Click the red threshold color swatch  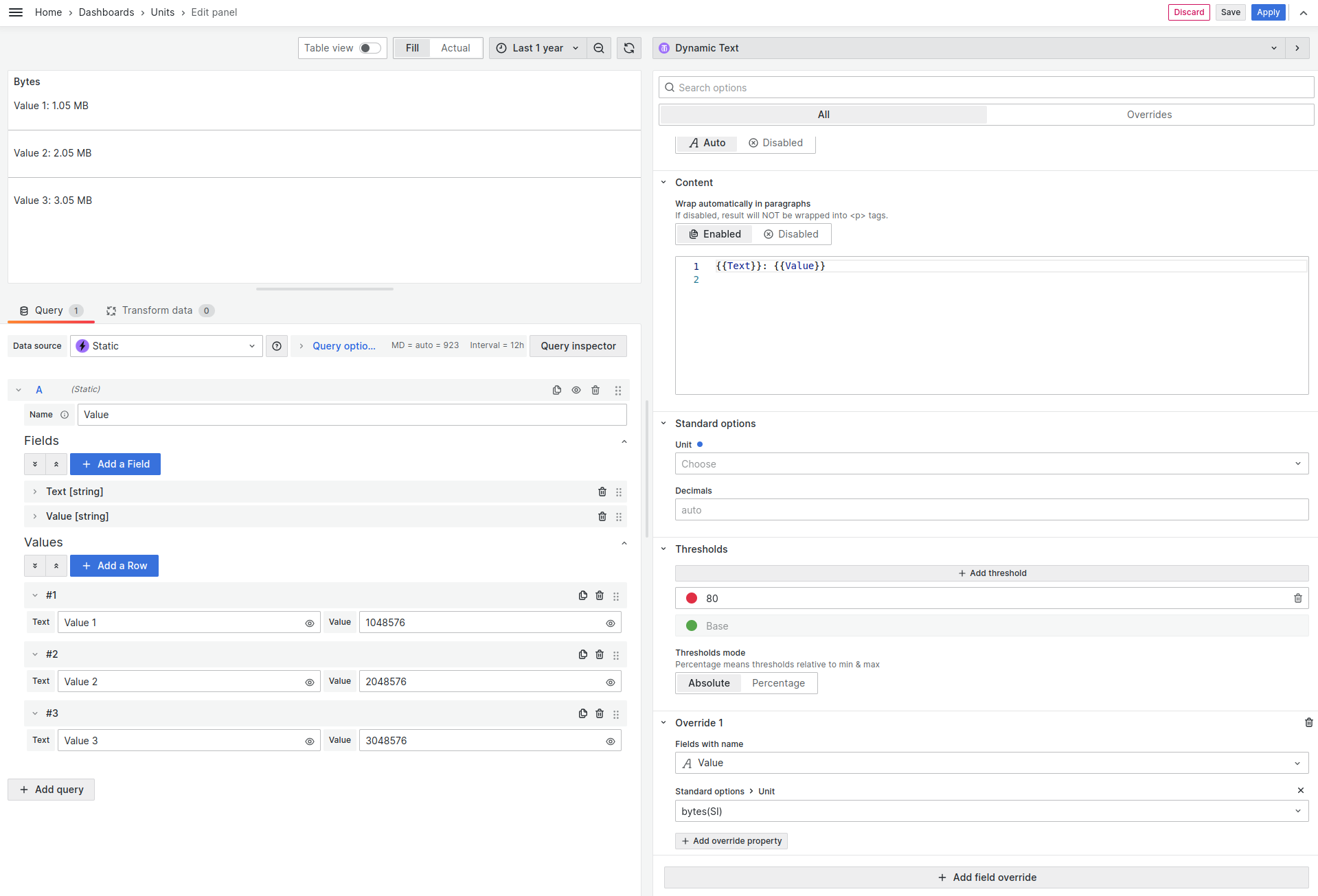tap(692, 598)
